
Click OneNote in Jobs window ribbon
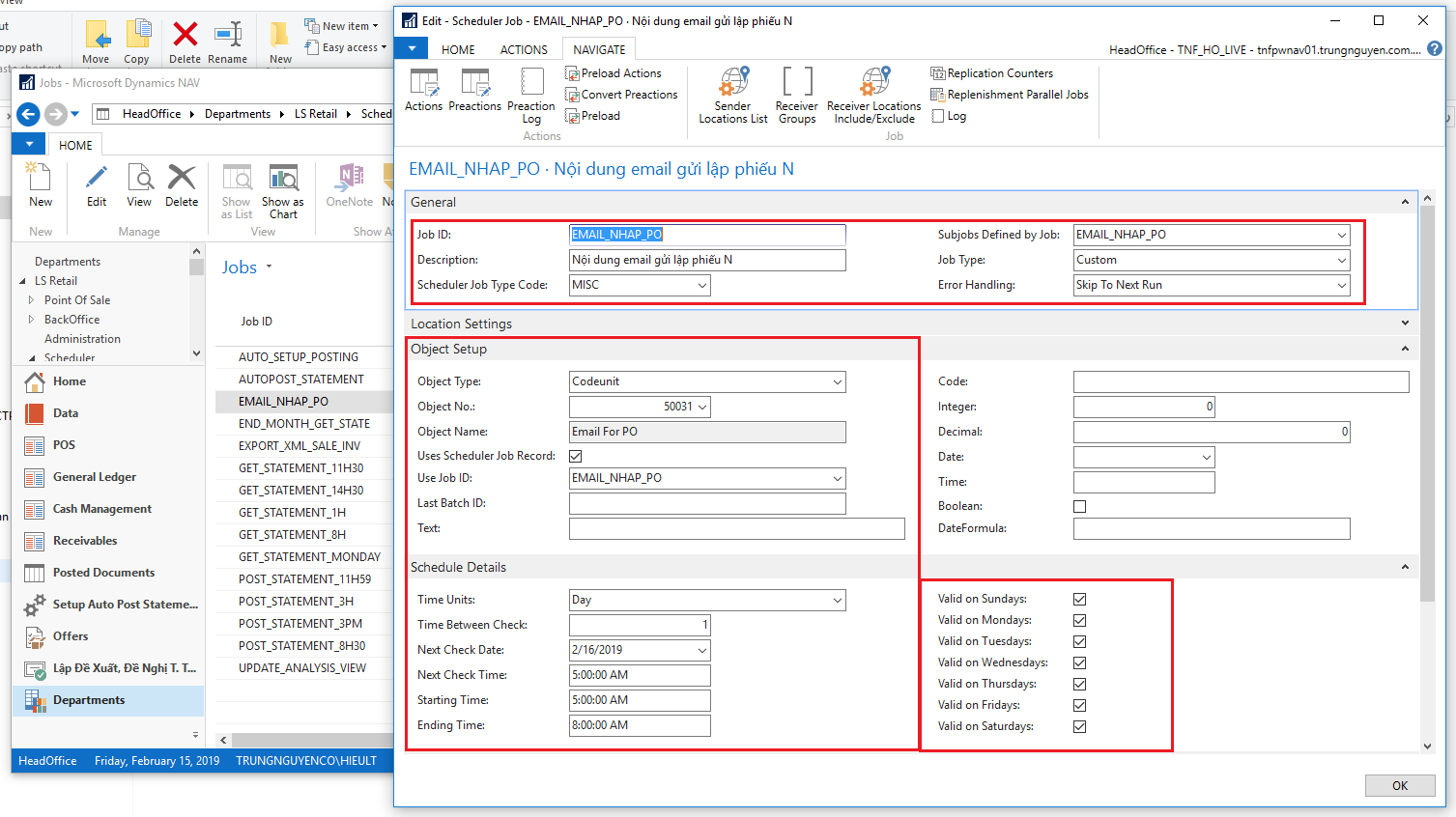point(349,185)
